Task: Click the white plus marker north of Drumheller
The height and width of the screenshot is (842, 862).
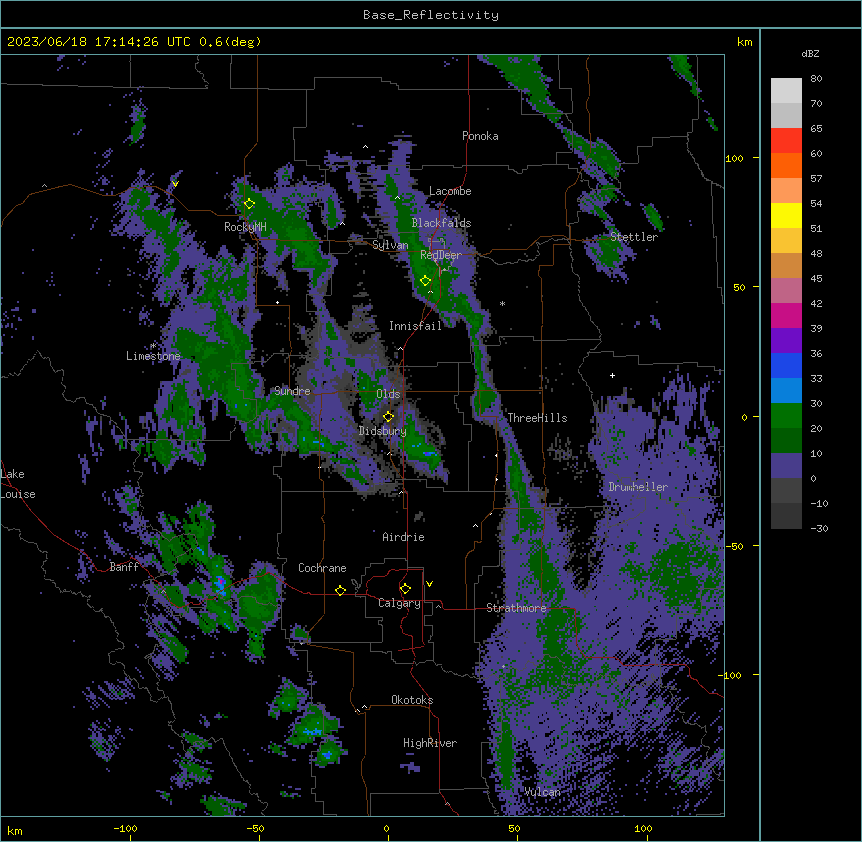Action: (612, 375)
